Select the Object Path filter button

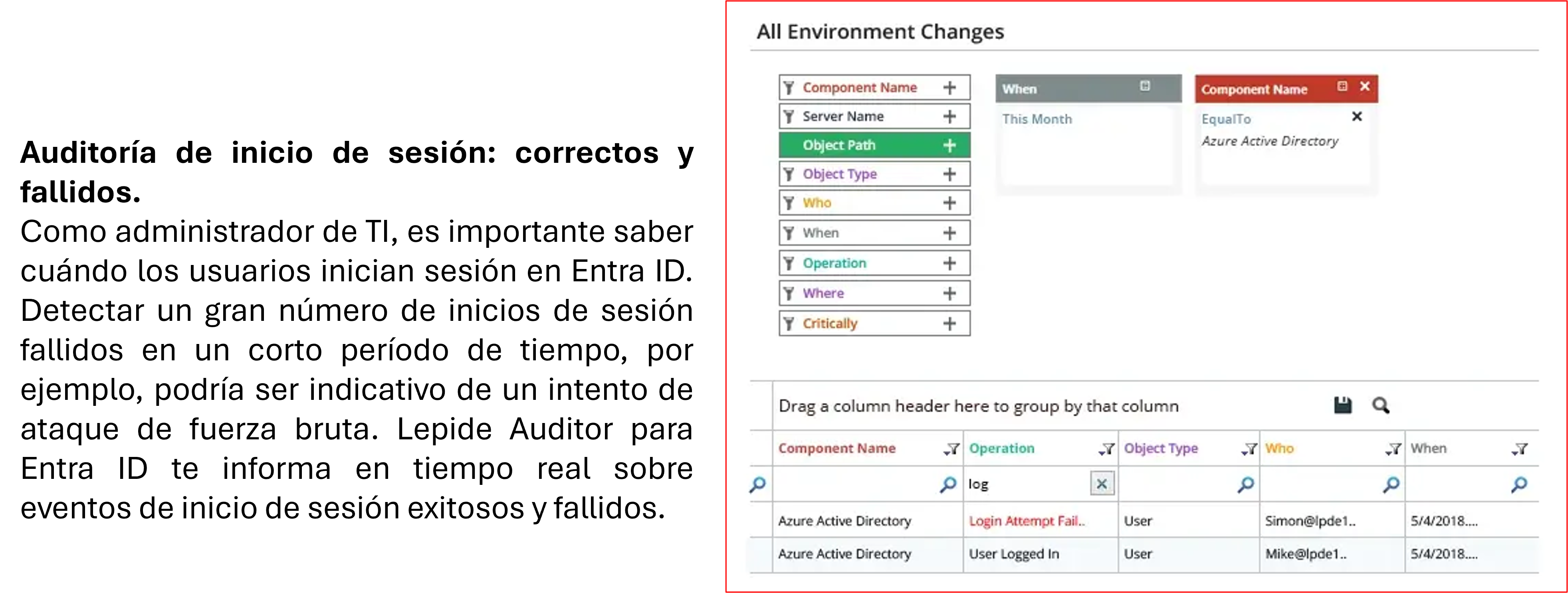(875, 145)
